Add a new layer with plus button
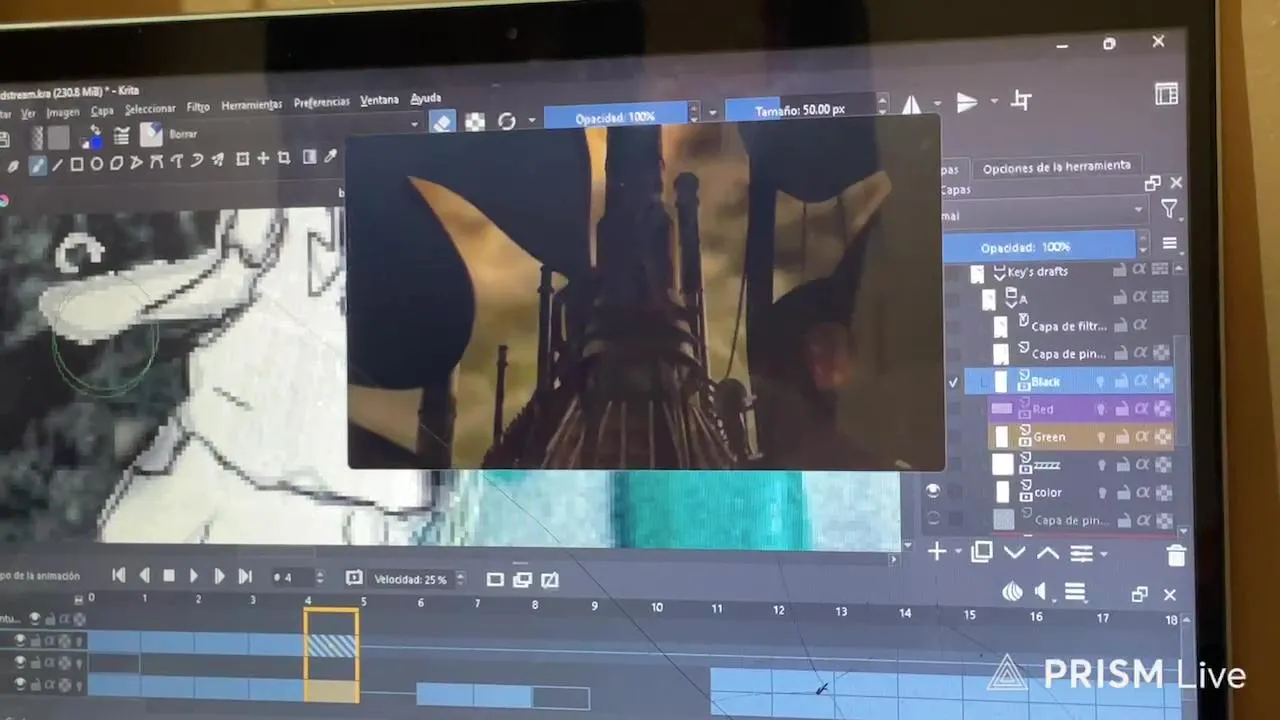 937,552
